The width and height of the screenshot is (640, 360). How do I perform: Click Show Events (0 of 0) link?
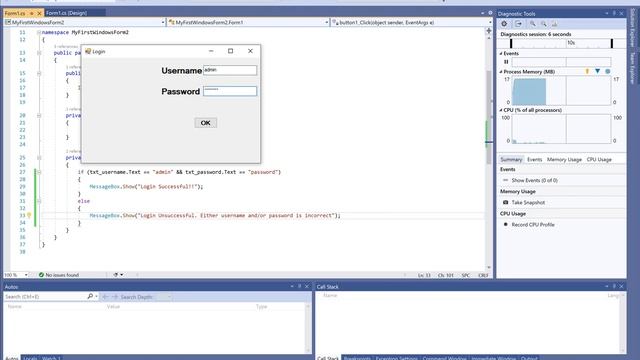click(534, 180)
